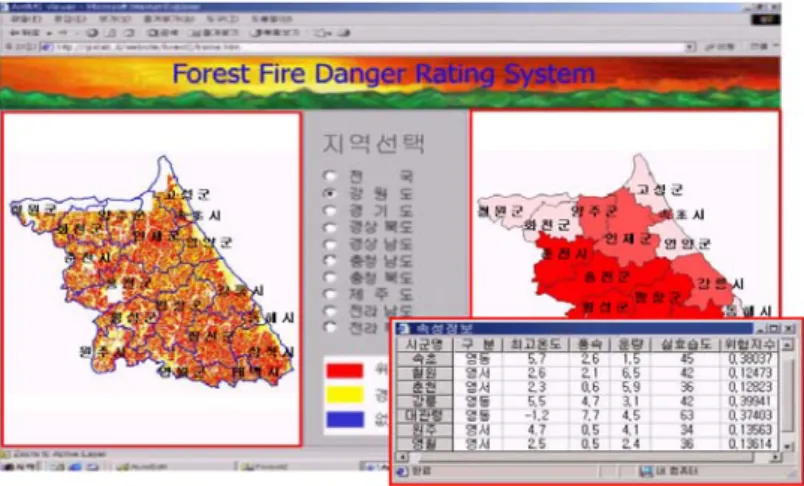The height and width of the screenshot is (486, 804).
Task: Click 화천군 region on the right map
Action: click(x=547, y=225)
